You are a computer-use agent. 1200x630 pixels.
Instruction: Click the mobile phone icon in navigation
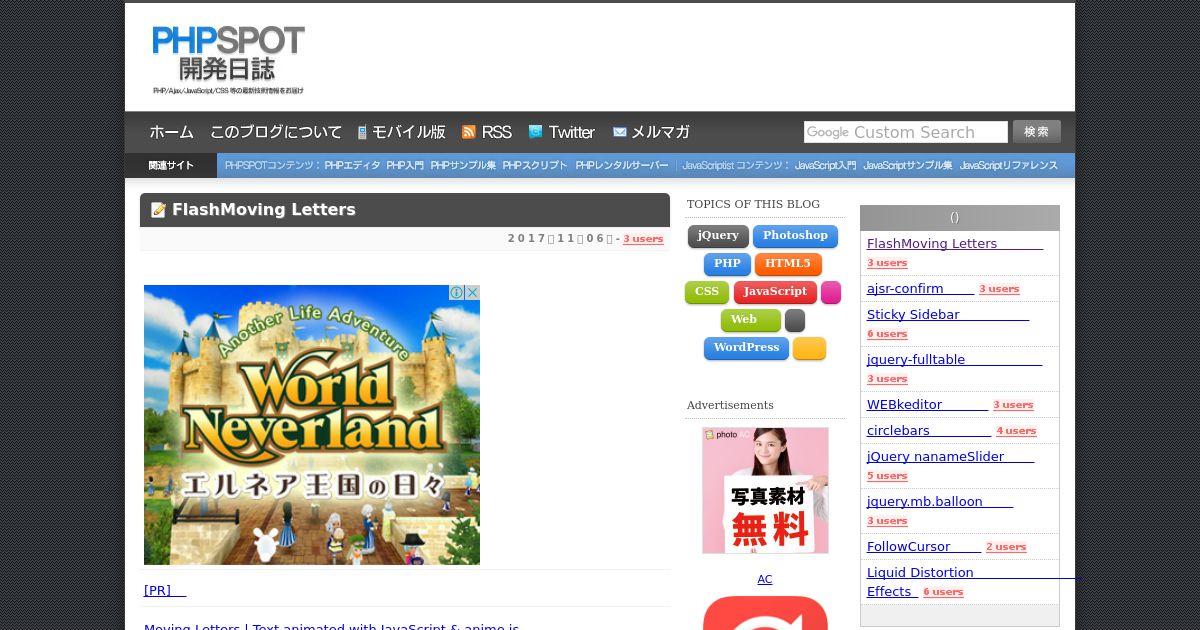363,132
